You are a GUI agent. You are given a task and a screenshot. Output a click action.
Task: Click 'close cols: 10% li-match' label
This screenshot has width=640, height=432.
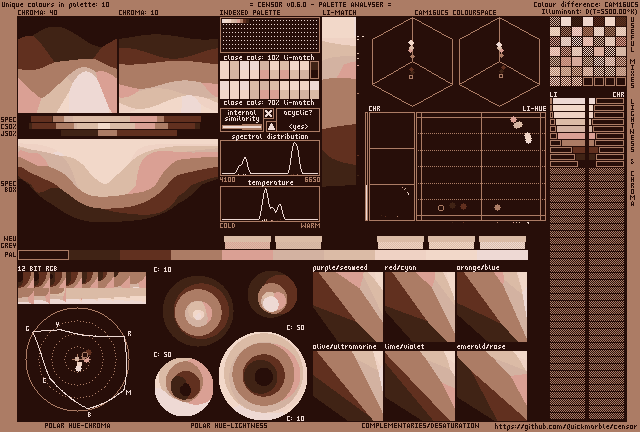pos(269,58)
